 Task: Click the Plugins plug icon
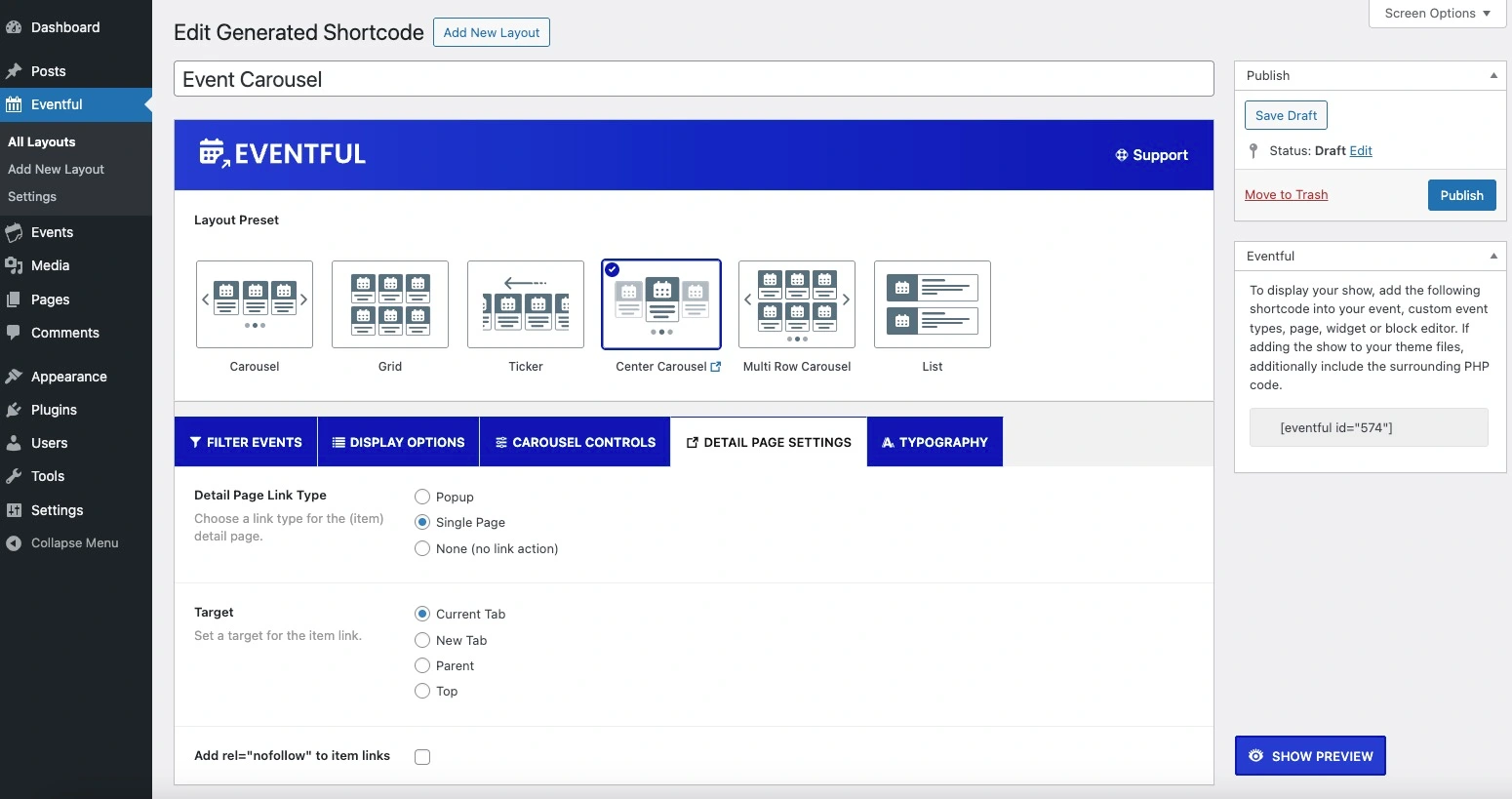(14, 410)
